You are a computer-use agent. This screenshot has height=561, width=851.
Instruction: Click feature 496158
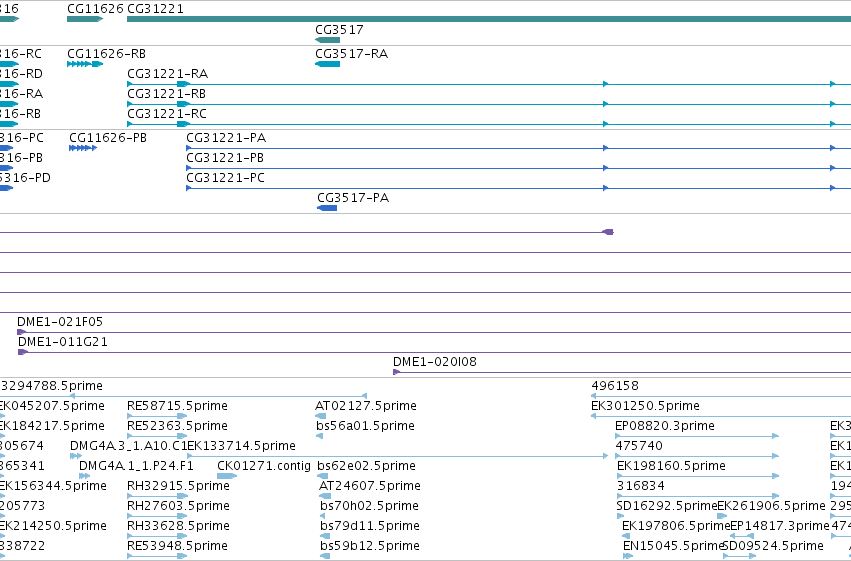[615, 386]
